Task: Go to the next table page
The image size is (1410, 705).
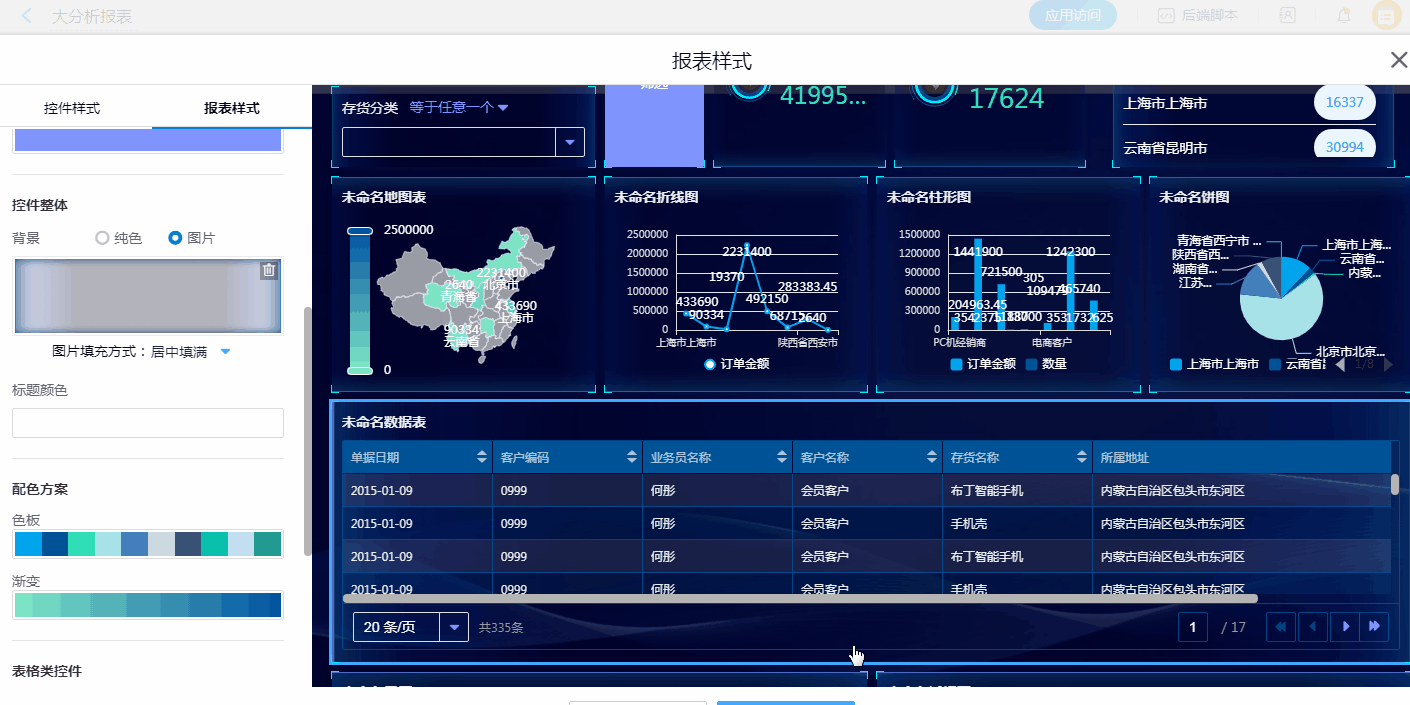Action: [1346, 627]
